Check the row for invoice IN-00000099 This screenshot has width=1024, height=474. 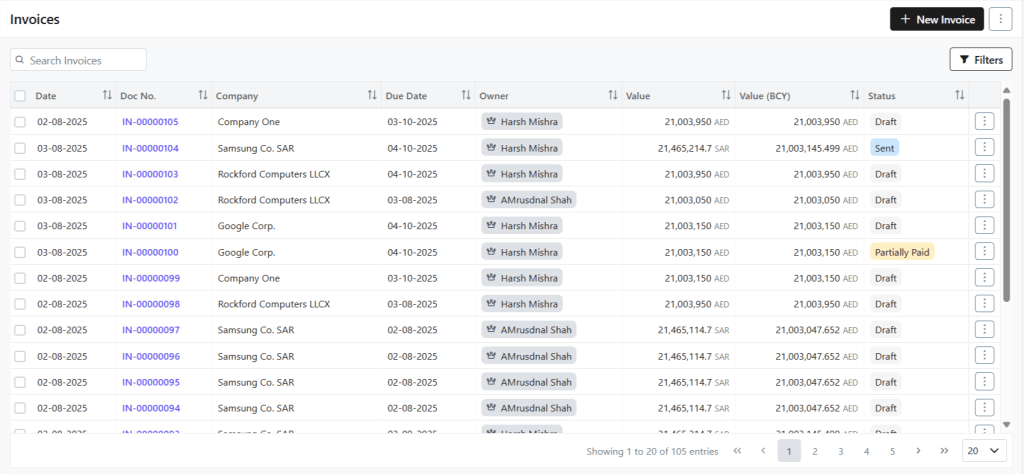click(x=20, y=278)
